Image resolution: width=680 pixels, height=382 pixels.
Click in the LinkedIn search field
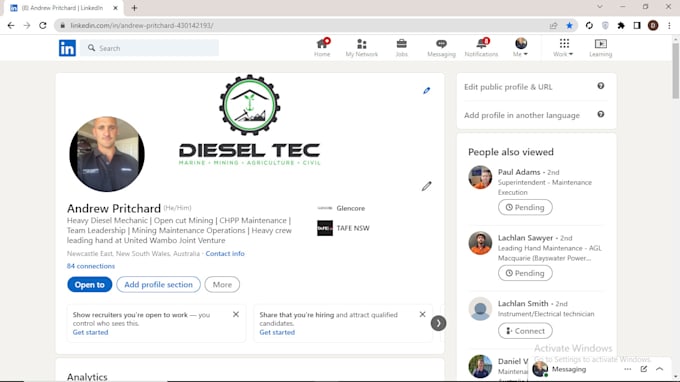(150, 48)
